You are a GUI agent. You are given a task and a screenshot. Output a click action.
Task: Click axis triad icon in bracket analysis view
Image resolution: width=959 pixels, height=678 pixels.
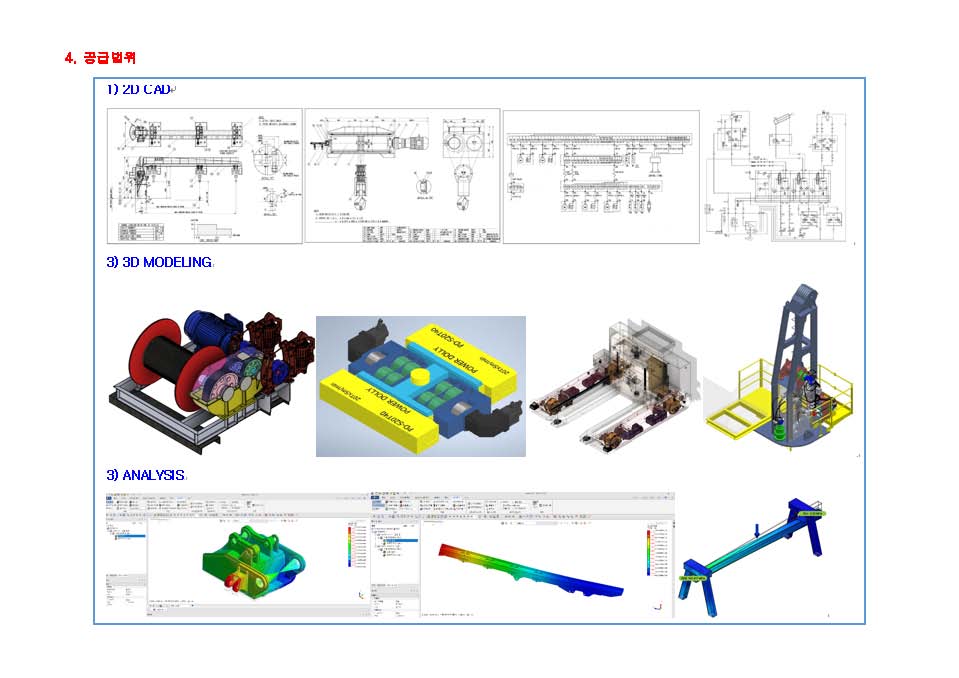pos(361,595)
